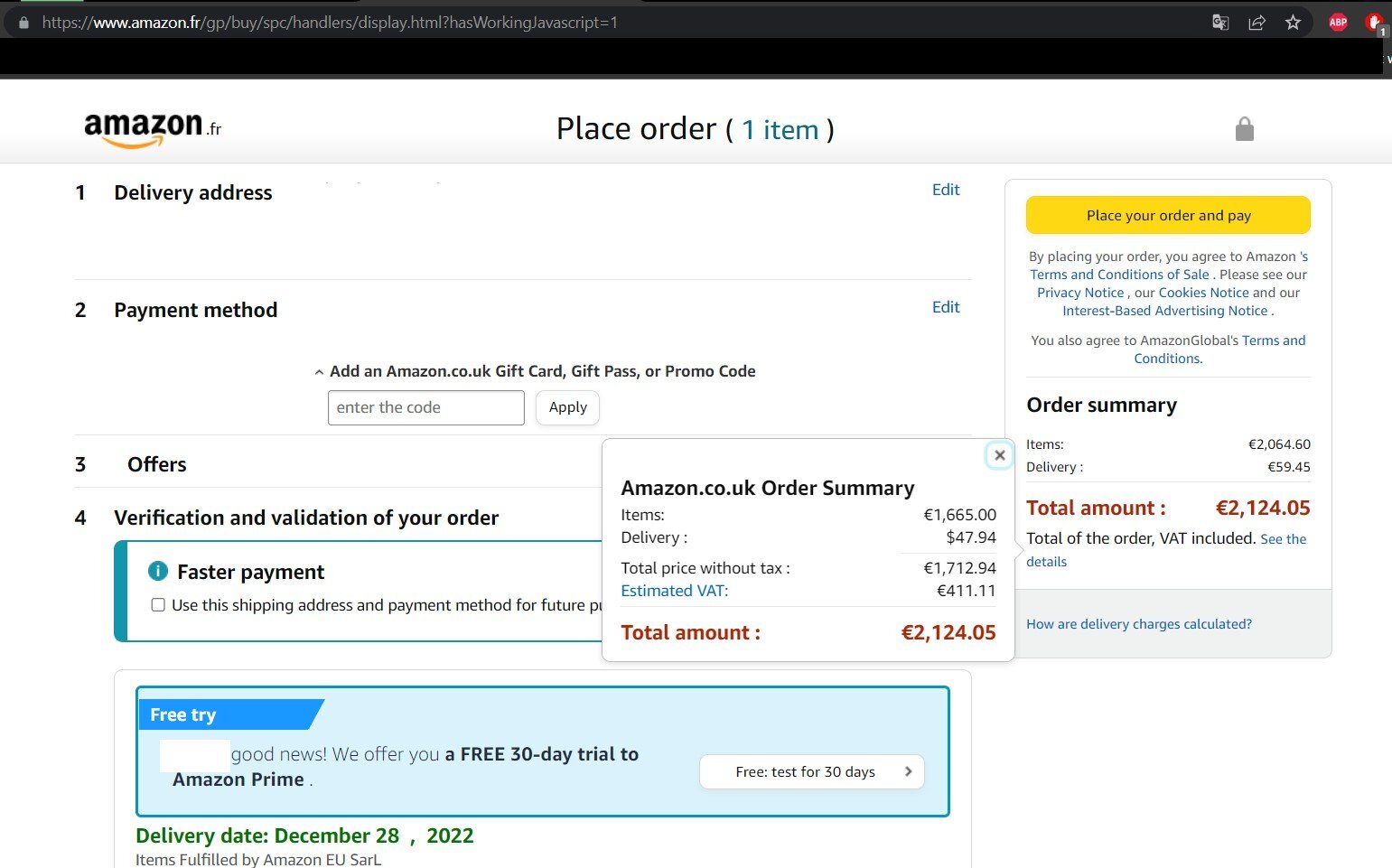Click the grey padlock icon beside Place order
Viewport: 1392px width, 868px height.
[x=1245, y=129]
